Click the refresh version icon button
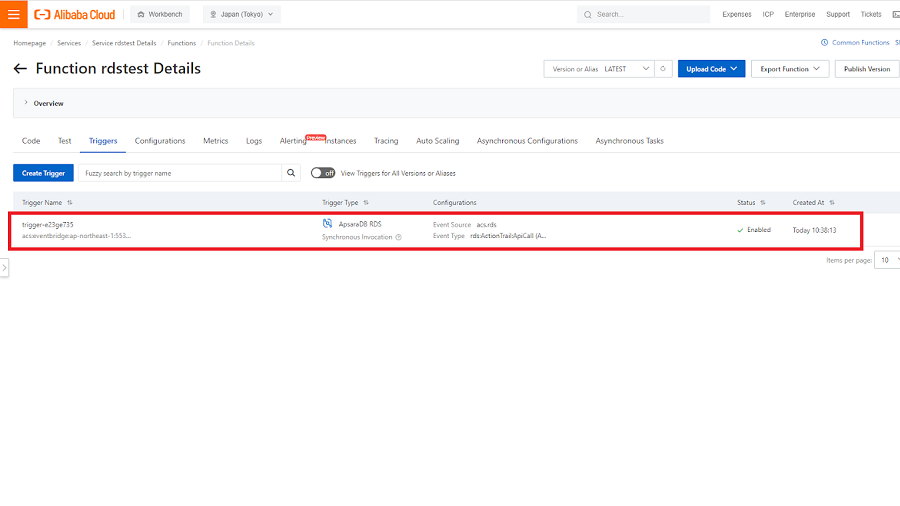The height and width of the screenshot is (506, 900). click(x=663, y=69)
